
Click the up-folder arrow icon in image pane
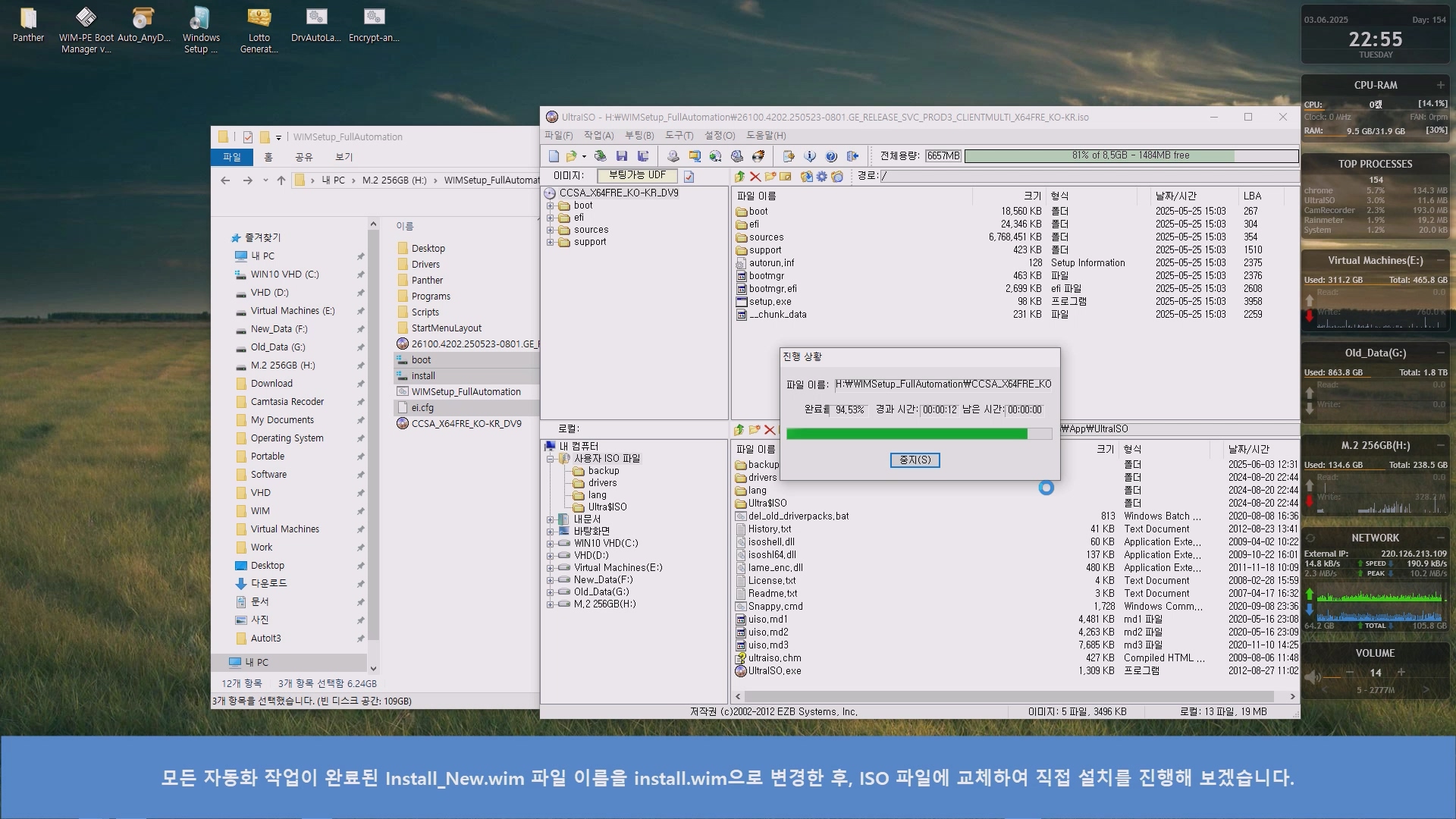(x=739, y=177)
